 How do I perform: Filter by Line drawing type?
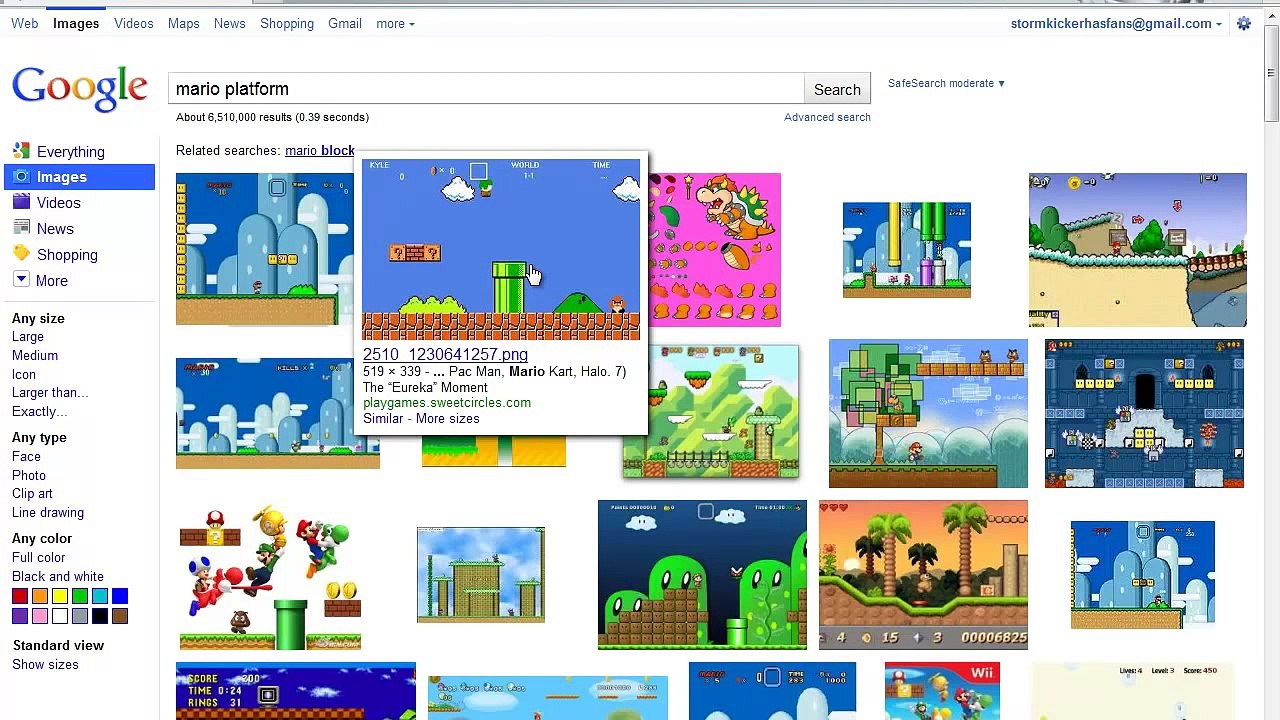tap(48, 512)
